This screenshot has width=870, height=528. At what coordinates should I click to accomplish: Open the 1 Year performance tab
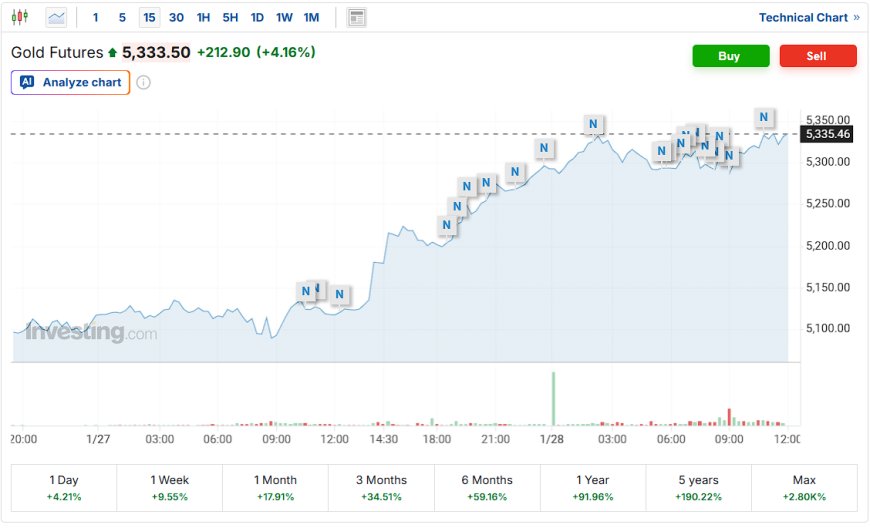tap(593, 488)
